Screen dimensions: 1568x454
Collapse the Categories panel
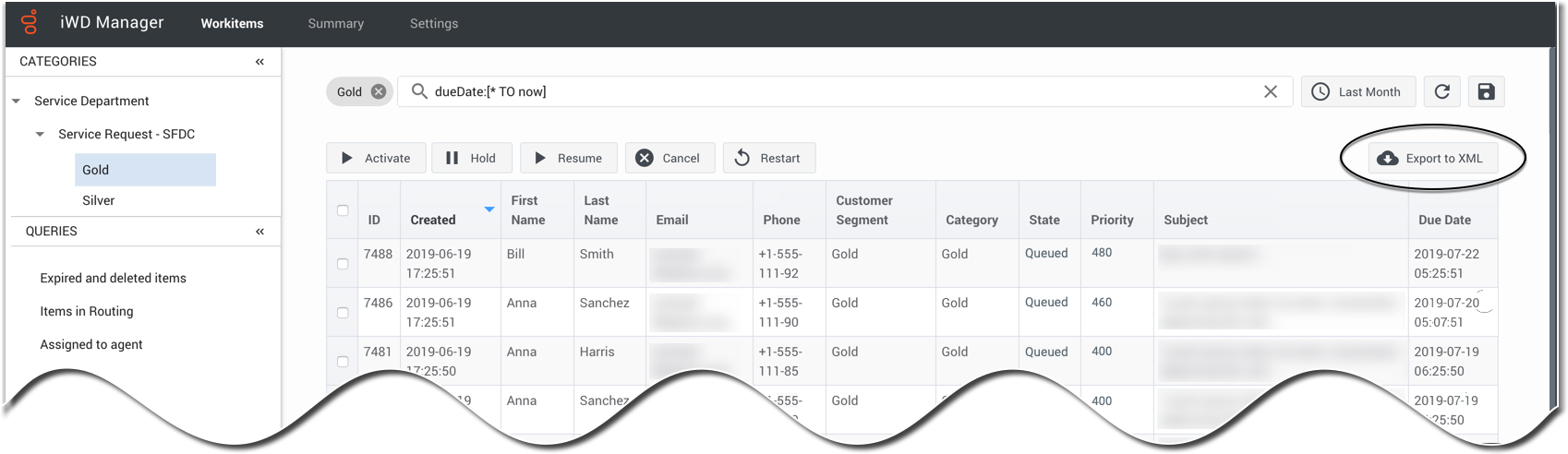[259, 62]
